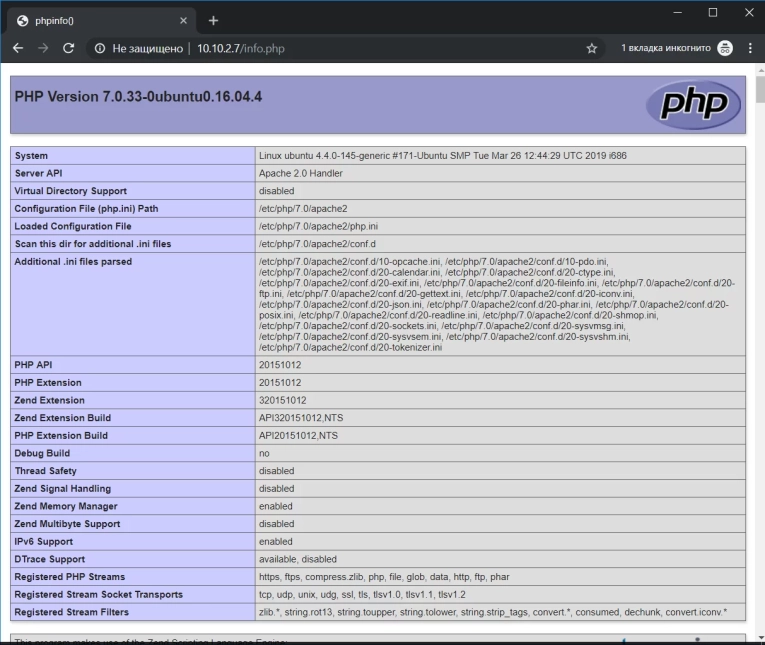This screenshot has width=765, height=645.
Task: Maximize the browser window
Action: point(712,13)
